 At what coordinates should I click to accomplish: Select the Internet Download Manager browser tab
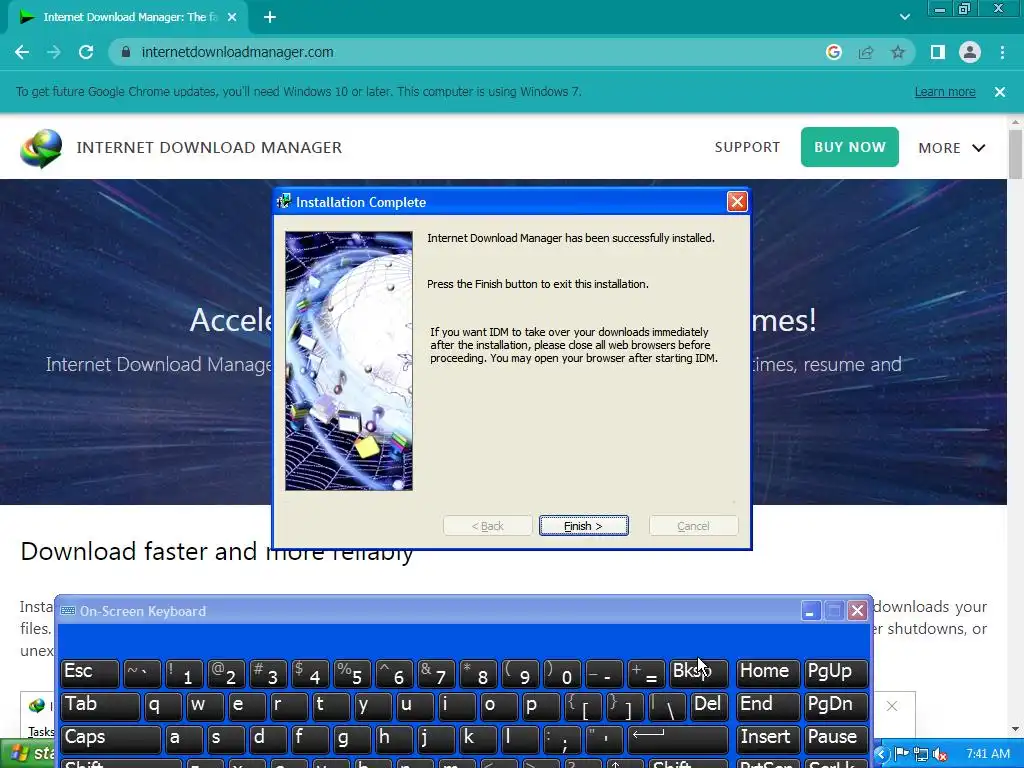(129, 17)
